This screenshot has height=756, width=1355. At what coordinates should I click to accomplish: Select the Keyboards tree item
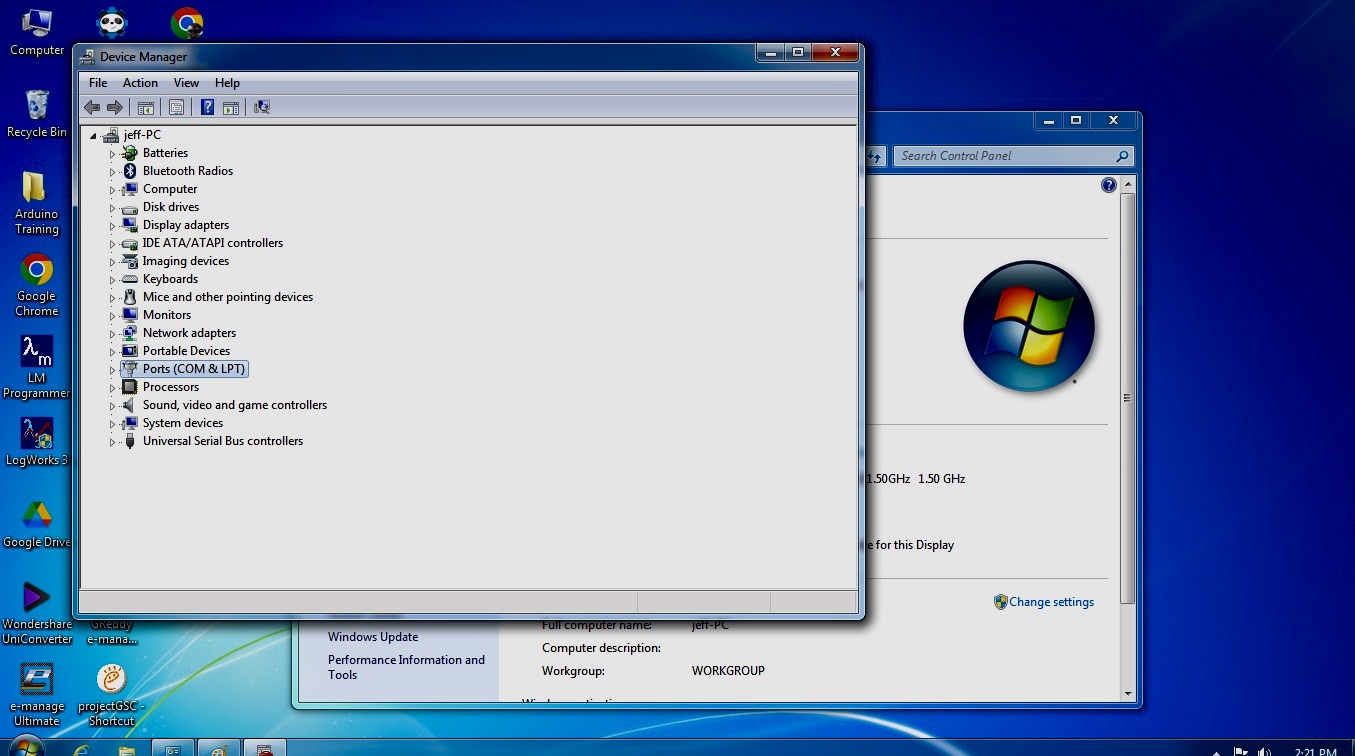pos(170,279)
